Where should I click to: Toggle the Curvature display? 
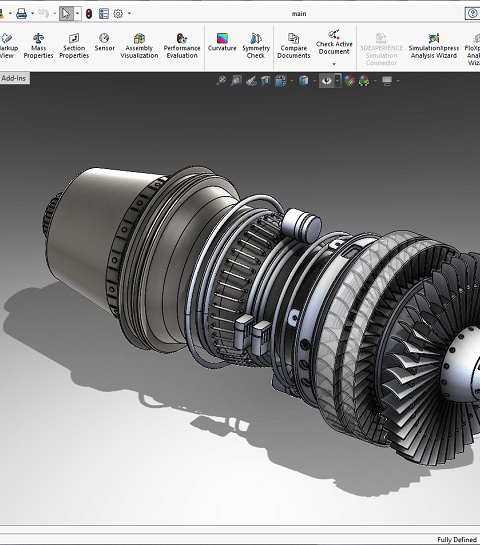tap(222, 42)
